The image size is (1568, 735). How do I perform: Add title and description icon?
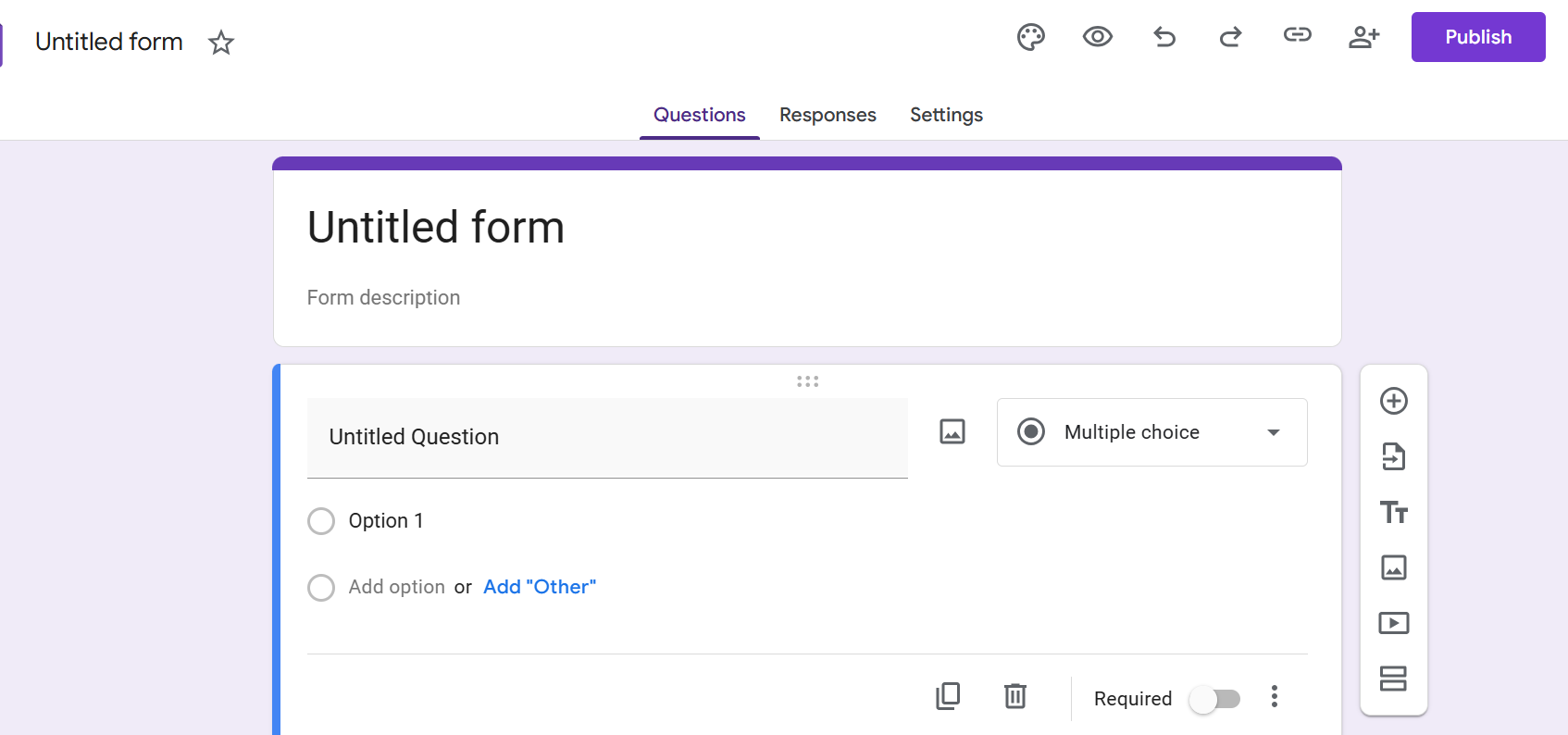click(x=1393, y=512)
